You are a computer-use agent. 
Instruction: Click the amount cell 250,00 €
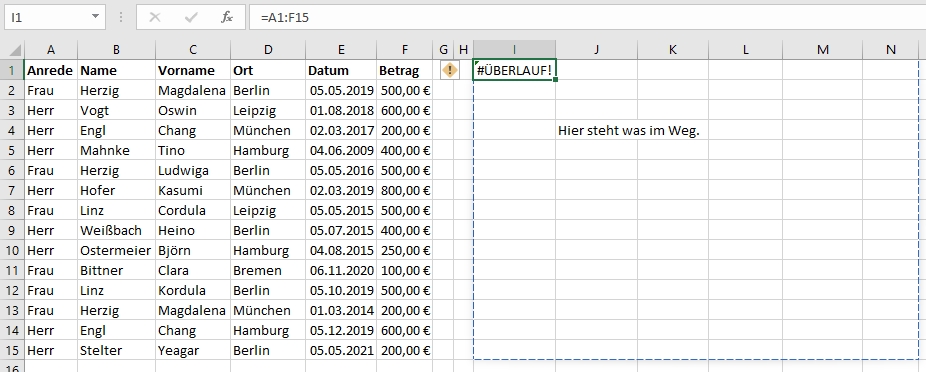[x=405, y=250]
